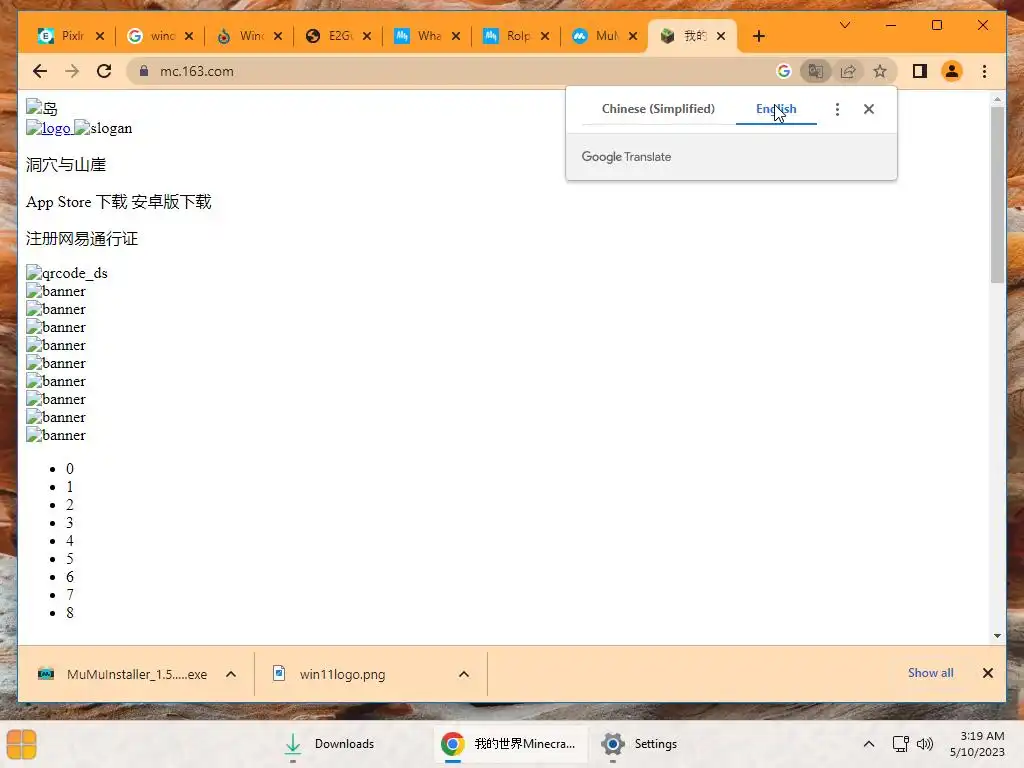
Task: Click the Google icon in address bar
Action: tap(784, 71)
